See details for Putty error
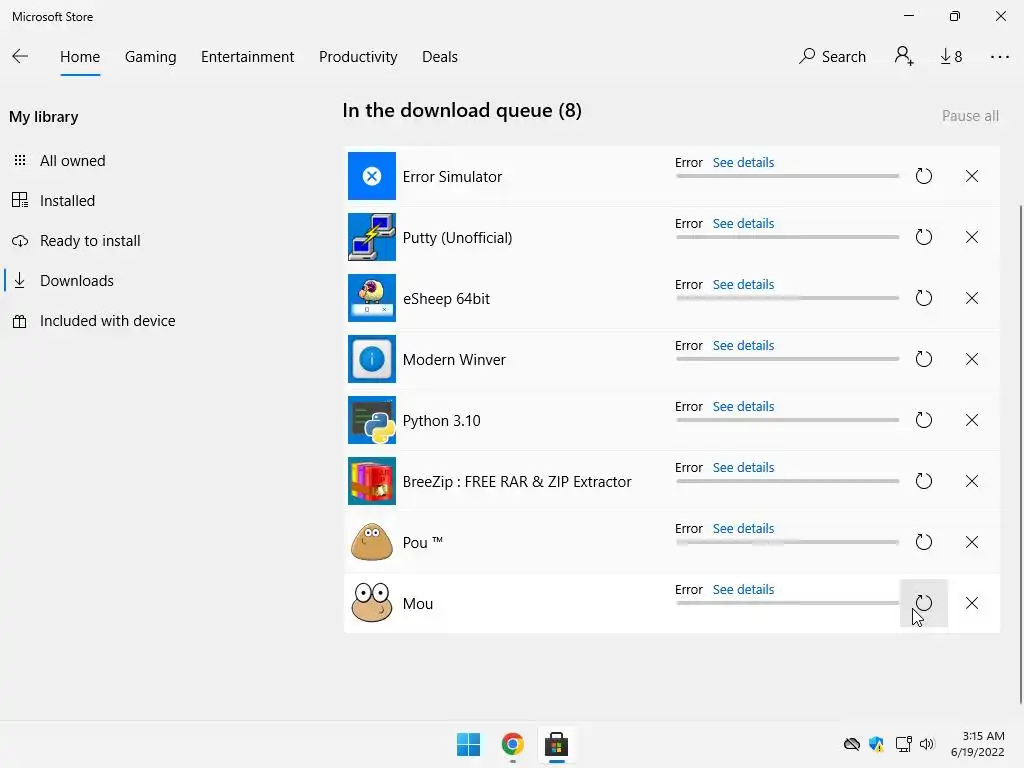Image resolution: width=1024 pixels, height=768 pixels. click(x=743, y=223)
